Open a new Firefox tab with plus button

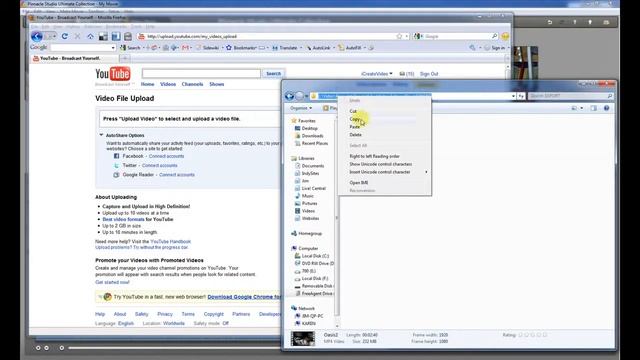125,58
